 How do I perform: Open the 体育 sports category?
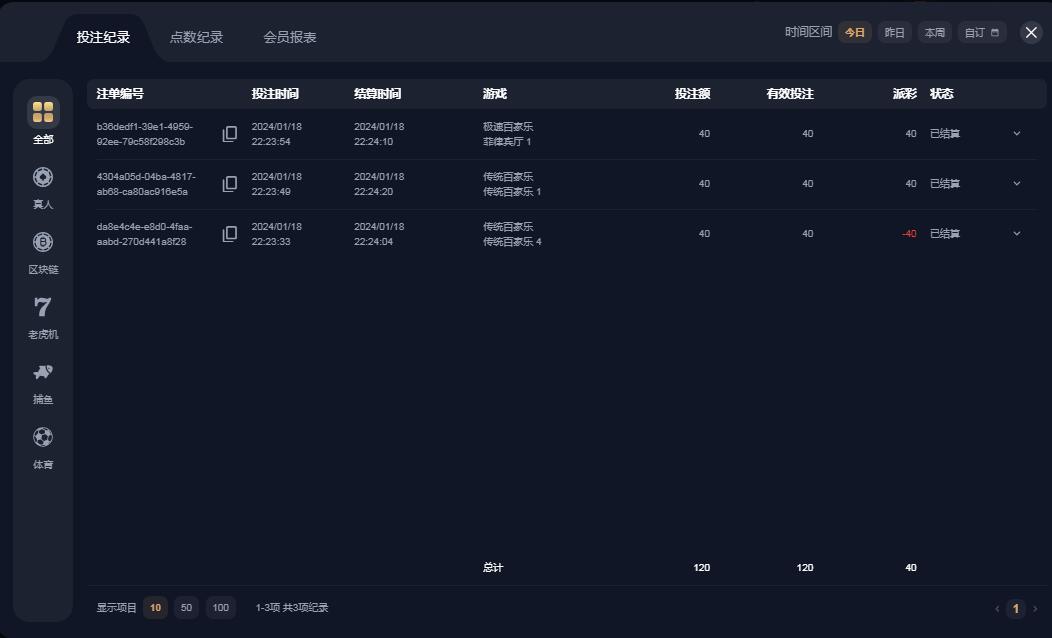click(x=43, y=447)
